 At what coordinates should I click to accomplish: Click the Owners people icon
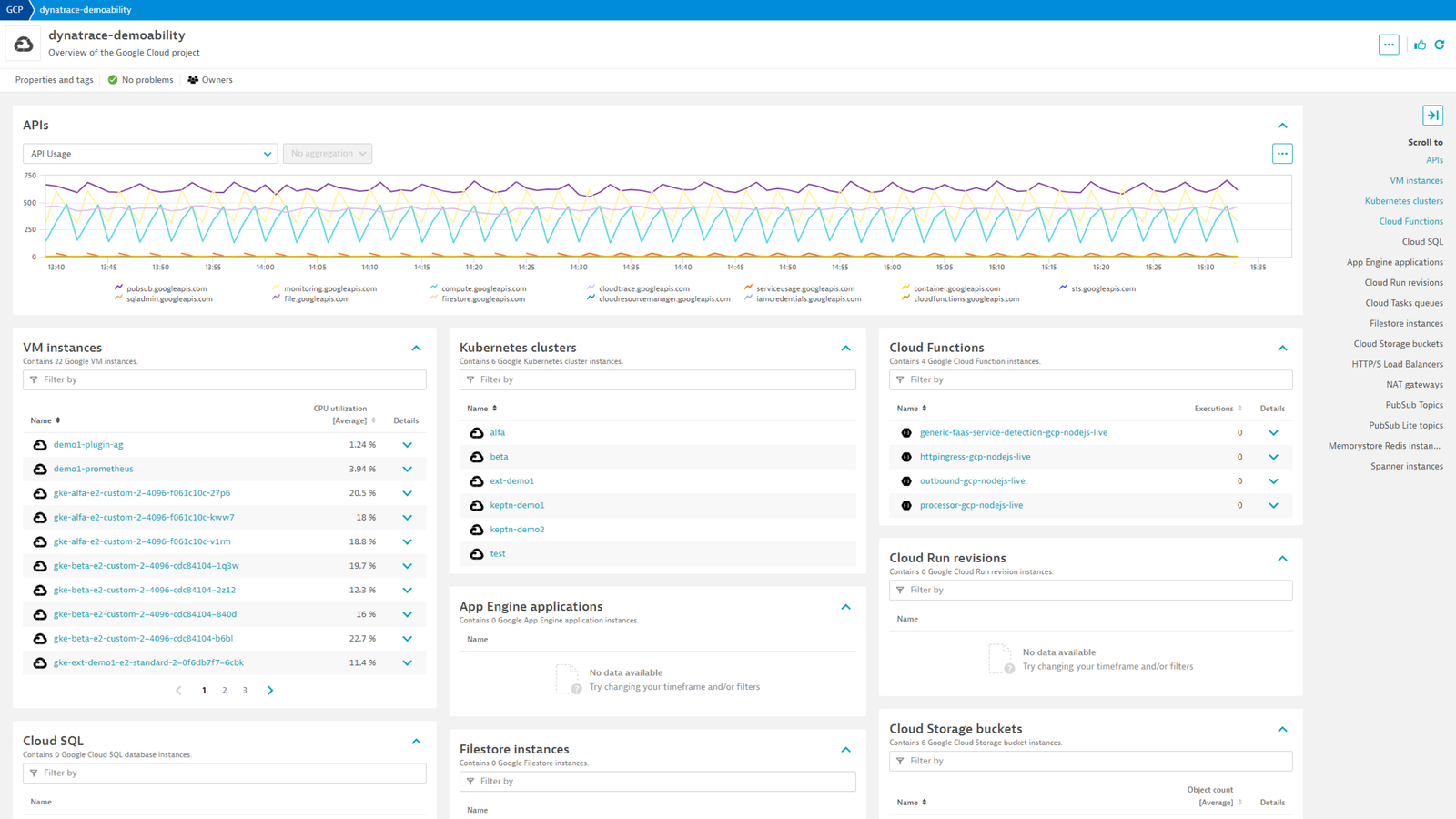pyautogui.click(x=193, y=80)
